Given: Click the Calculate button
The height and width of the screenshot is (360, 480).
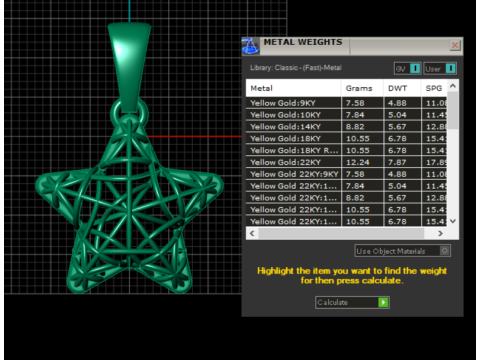Looking at the screenshot, I should [x=352, y=302].
